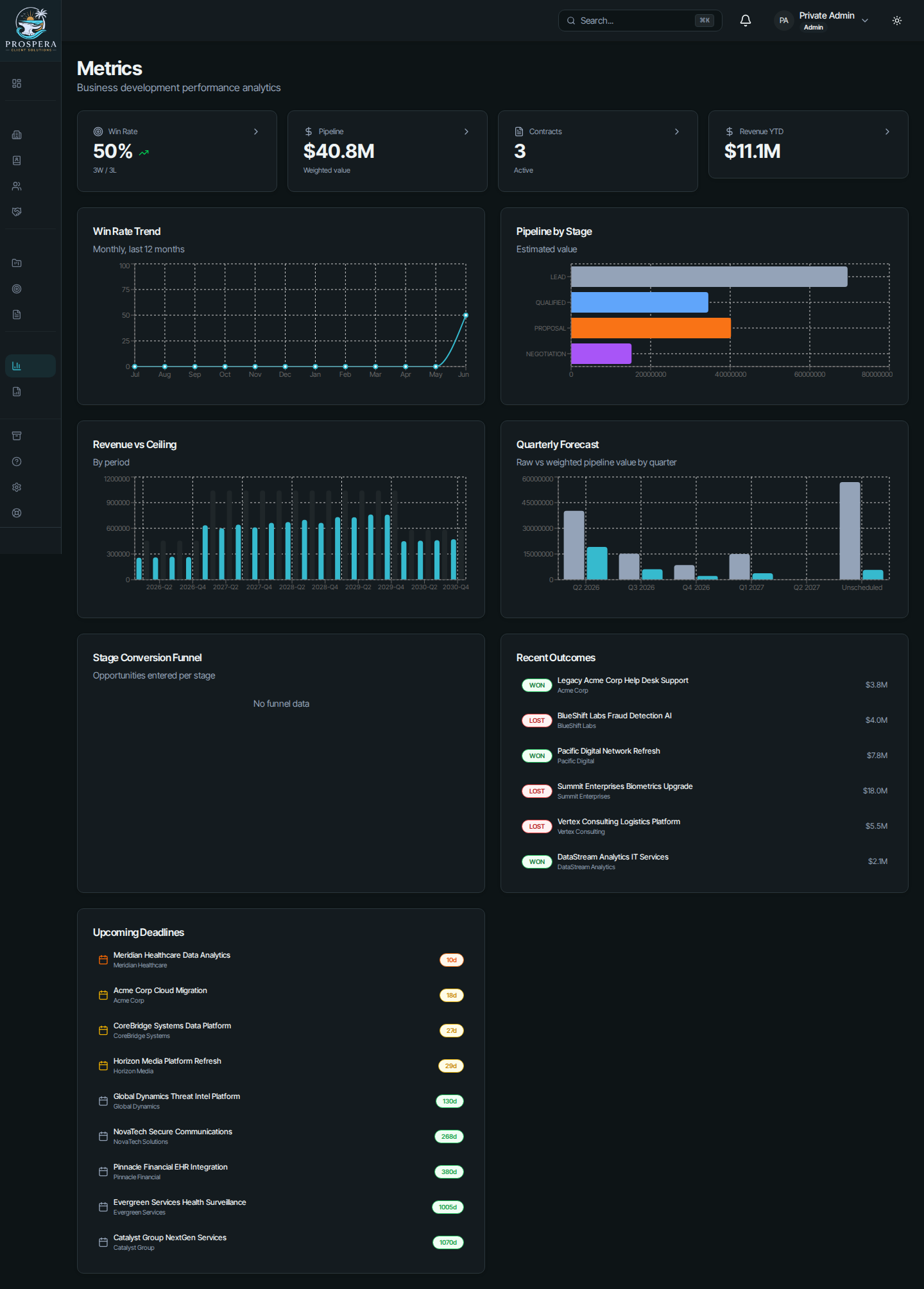
Task: Open Contracts card details chevron
Action: (x=677, y=132)
